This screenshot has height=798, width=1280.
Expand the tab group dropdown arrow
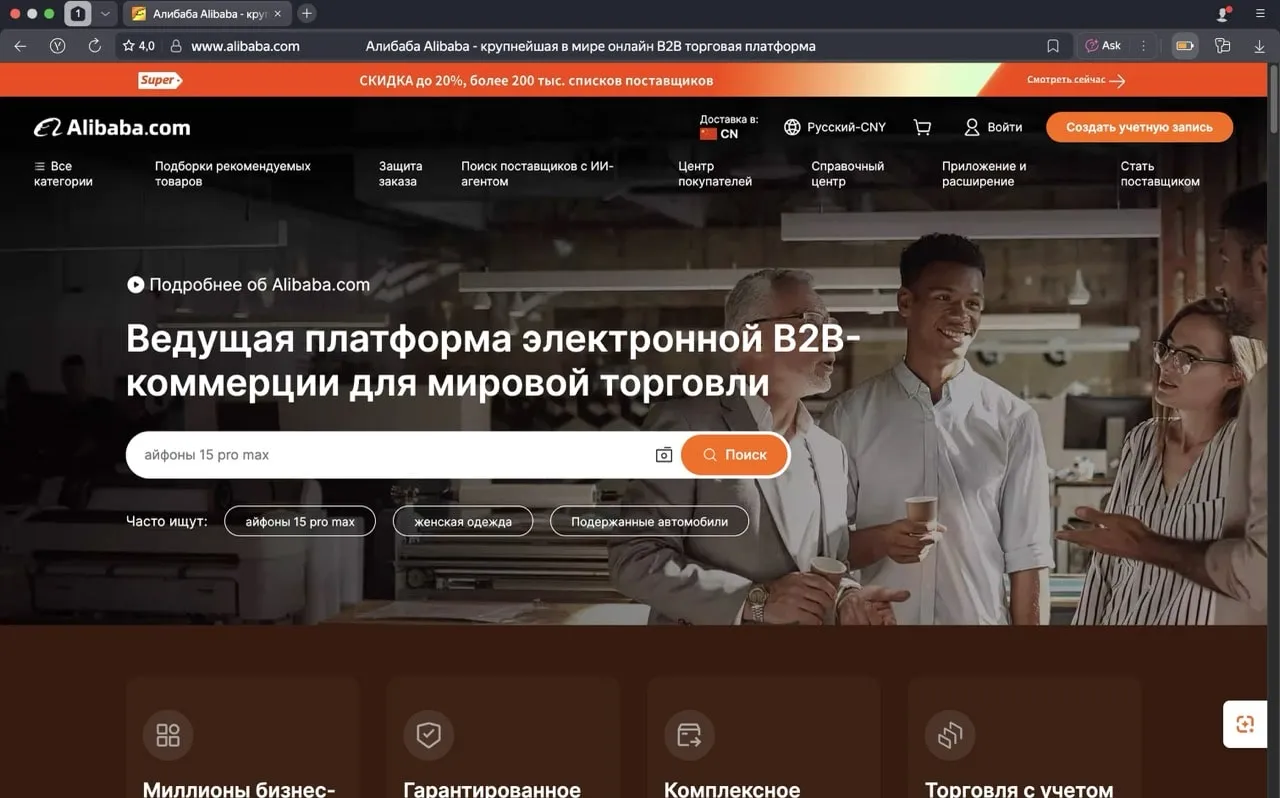(x=105, y=14)
